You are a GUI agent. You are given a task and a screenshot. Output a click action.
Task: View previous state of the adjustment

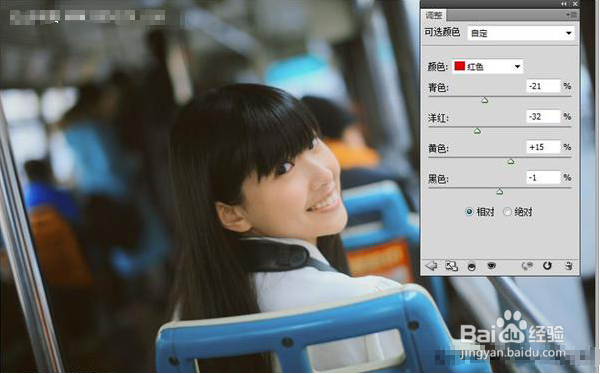tap(527, 266)
